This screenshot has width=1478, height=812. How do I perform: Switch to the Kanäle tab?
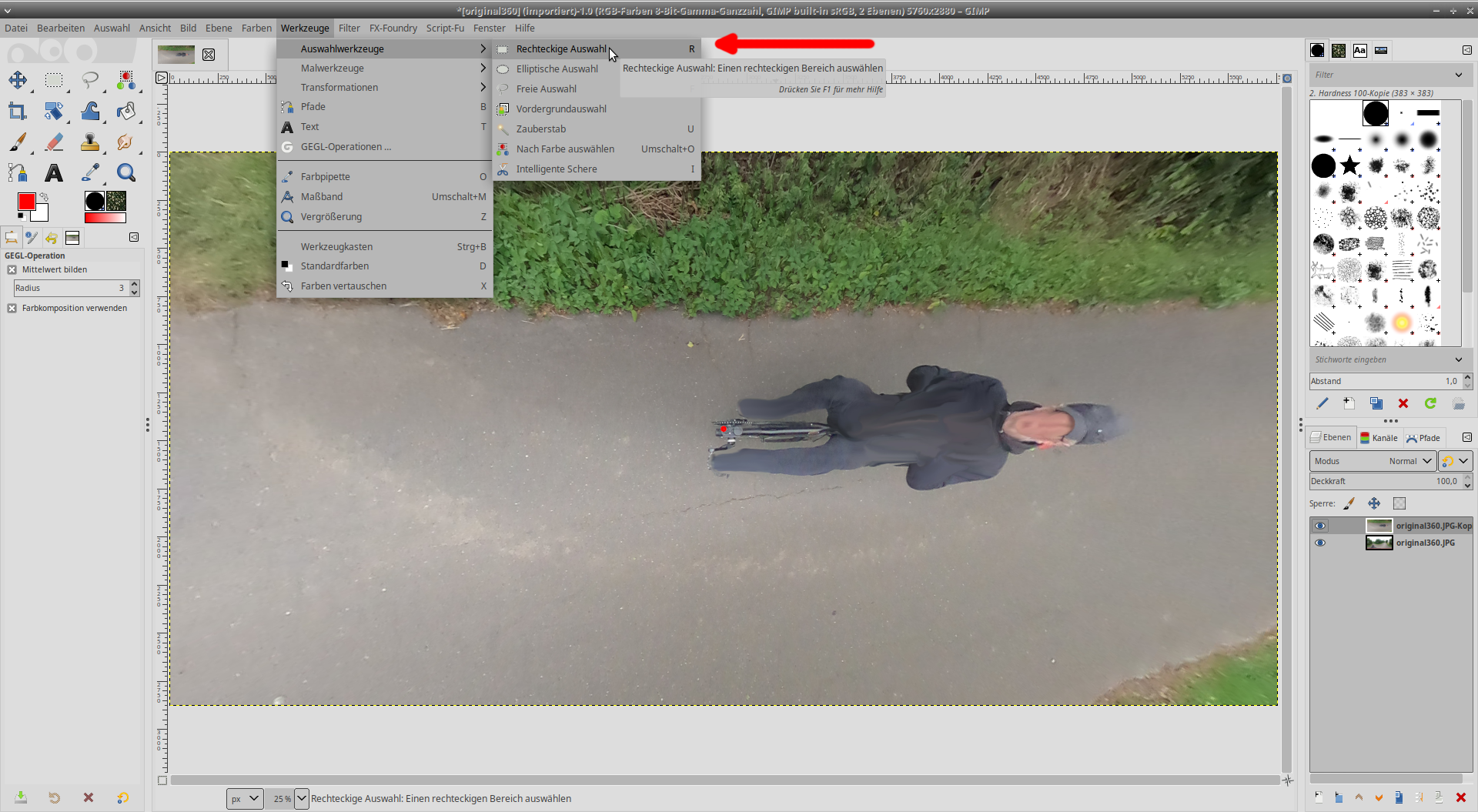[x=1379, y=438]
